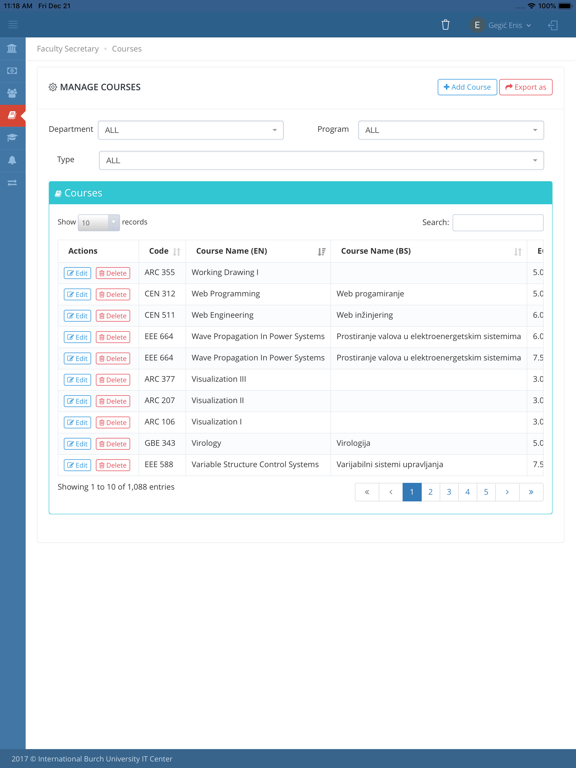Click Showing 1 to 10 entries text
This screenshot has width=576, height=768.
116,487
